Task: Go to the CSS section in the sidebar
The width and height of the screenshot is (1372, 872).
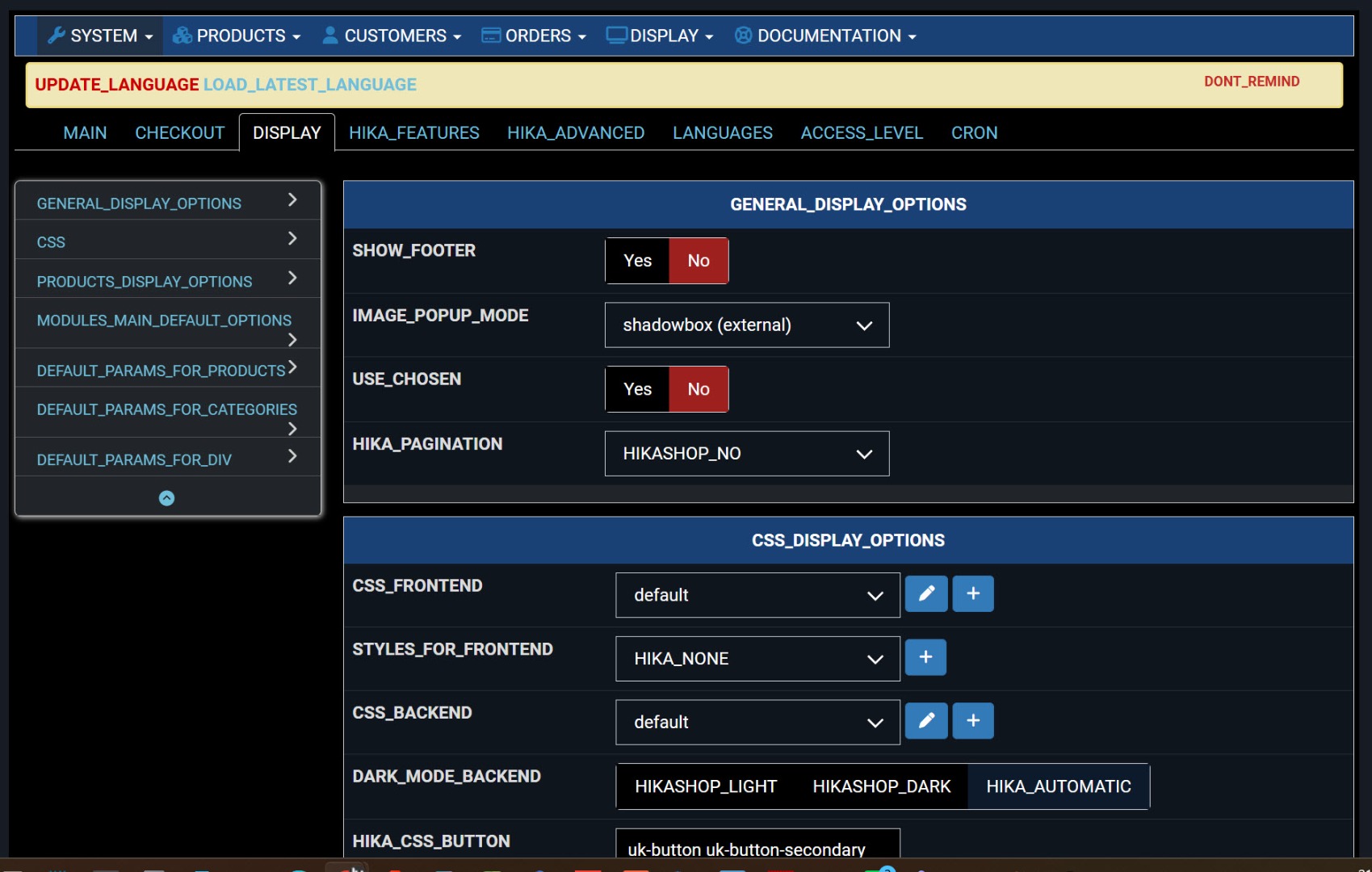Action: point(168,241)
